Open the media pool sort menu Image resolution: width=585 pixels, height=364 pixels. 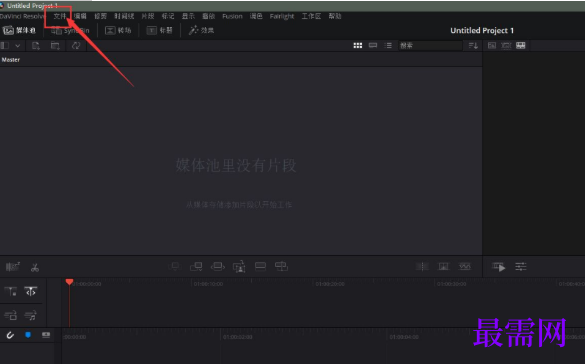(473, 46)
